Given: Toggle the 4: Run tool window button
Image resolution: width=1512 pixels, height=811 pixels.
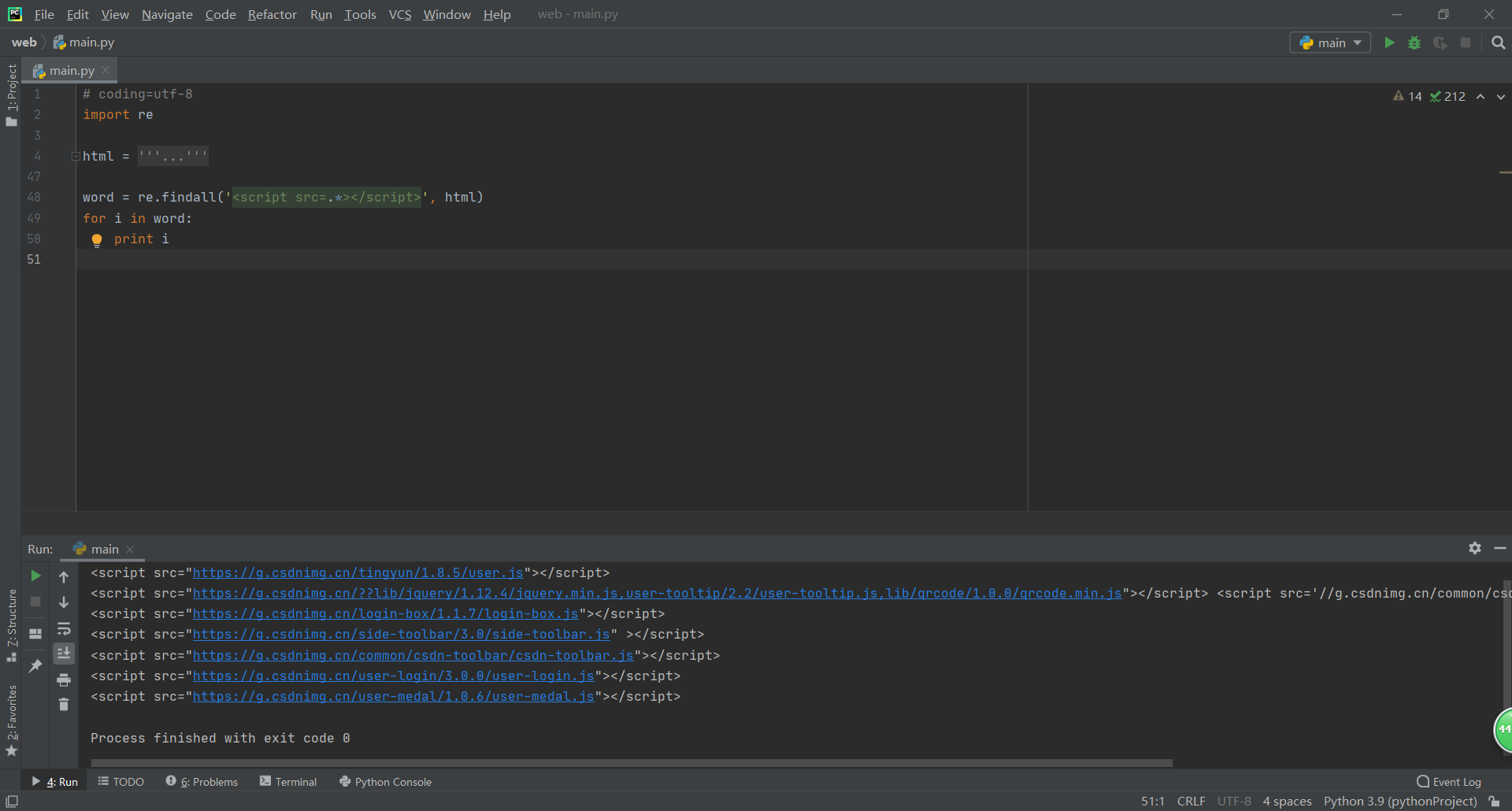Looking at the screenshot, I should tap(54, 782).
